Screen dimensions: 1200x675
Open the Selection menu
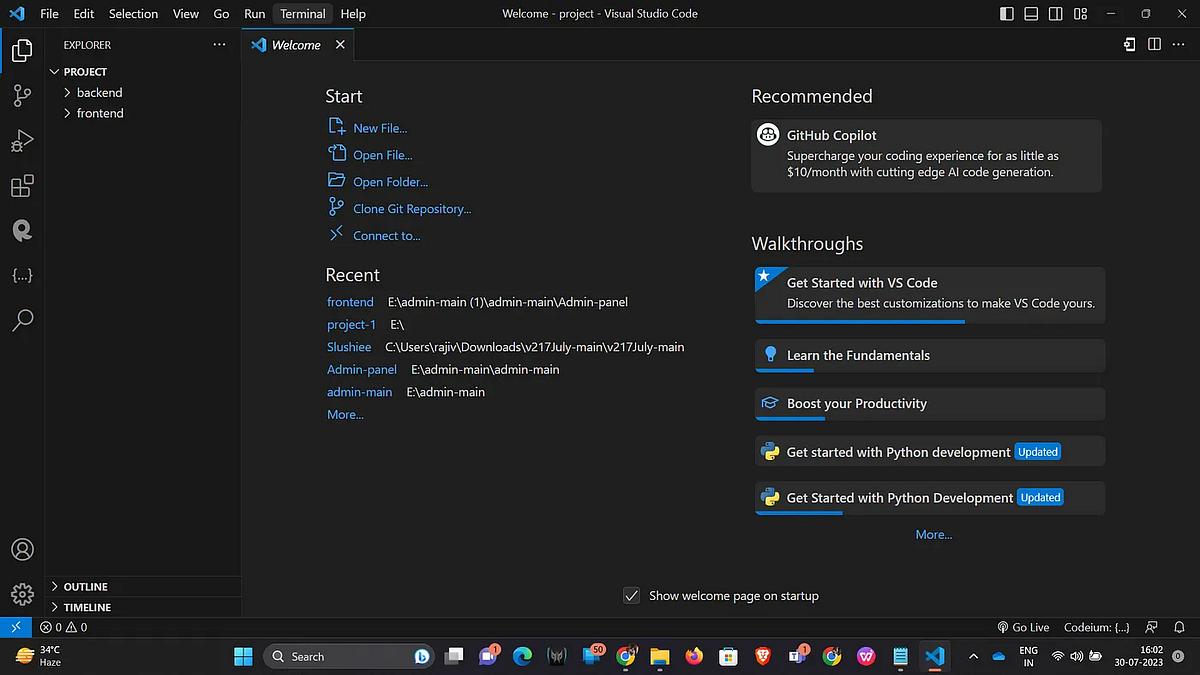coord(133,14)
